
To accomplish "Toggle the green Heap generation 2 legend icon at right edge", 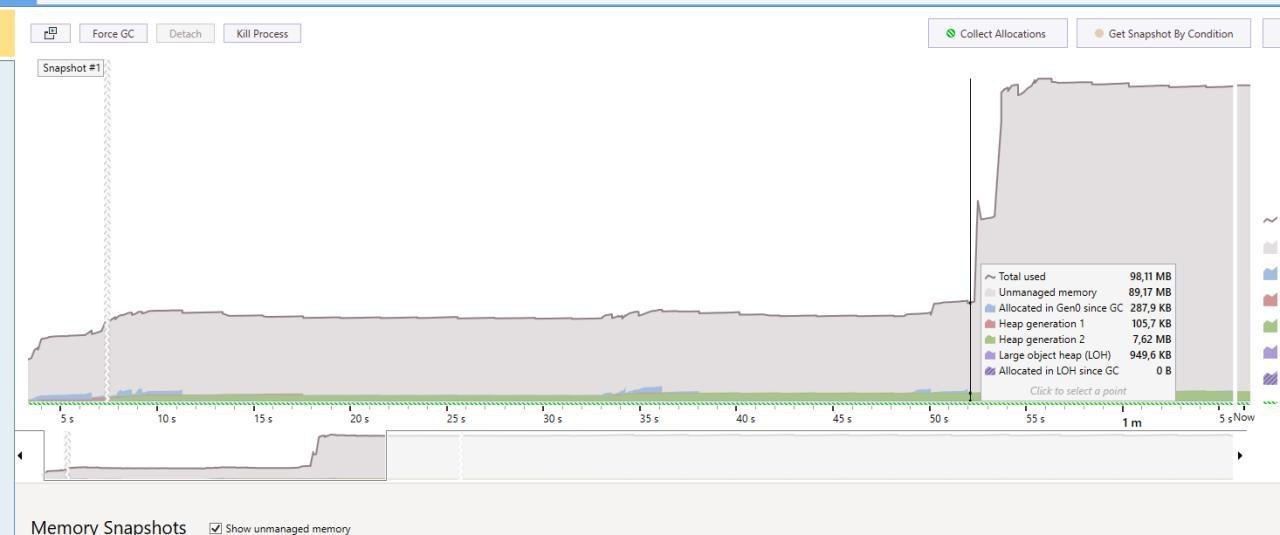I will (x=1271, y=325).
